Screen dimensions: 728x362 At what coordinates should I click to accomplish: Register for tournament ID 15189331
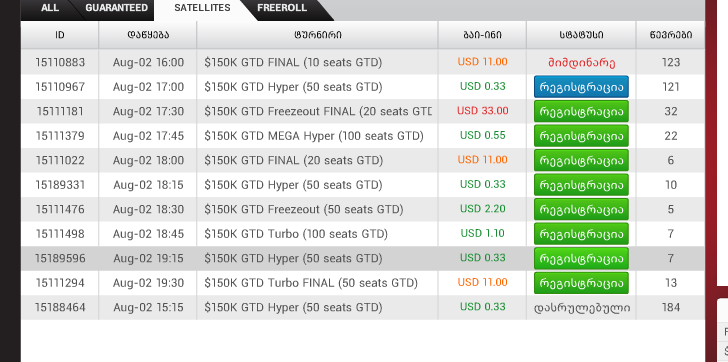581,185
